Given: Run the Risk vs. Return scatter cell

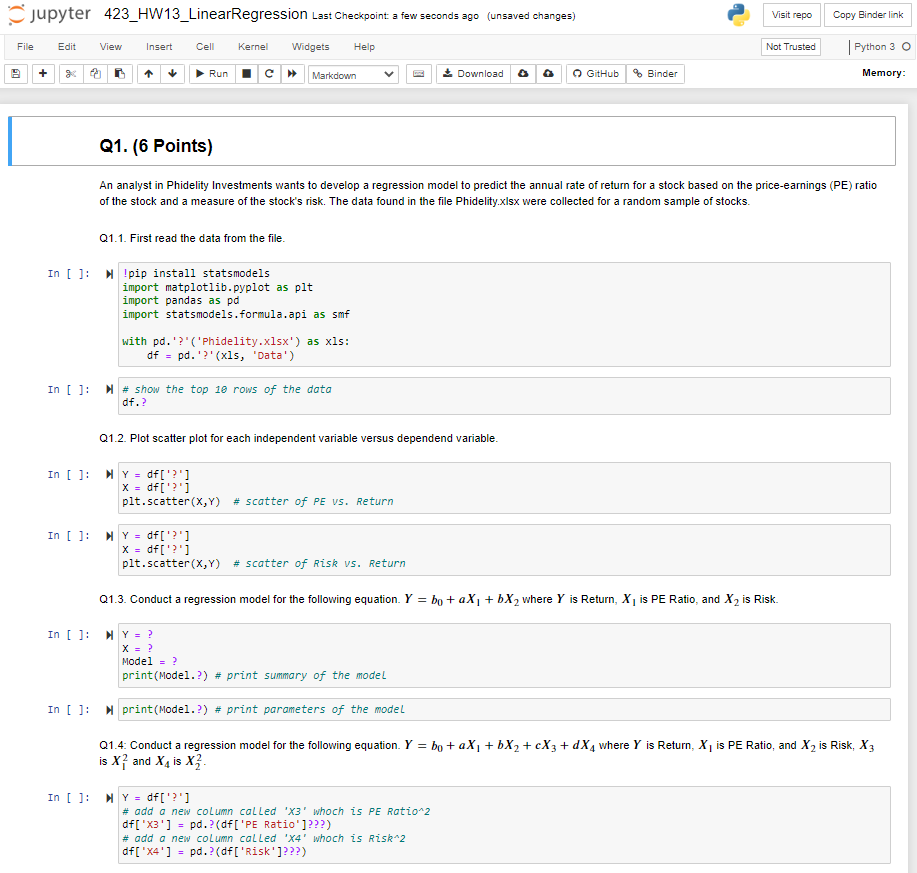Looking at the screenshot, I should pyautogui.click(x=109, y=536).
